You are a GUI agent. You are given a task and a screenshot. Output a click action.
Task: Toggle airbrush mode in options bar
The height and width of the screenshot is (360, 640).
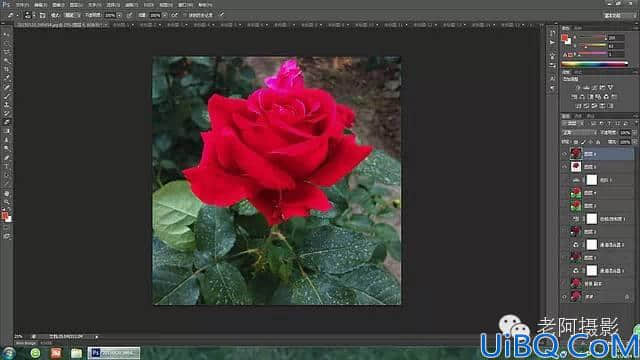pyautogui.click(x=174, y=15)
